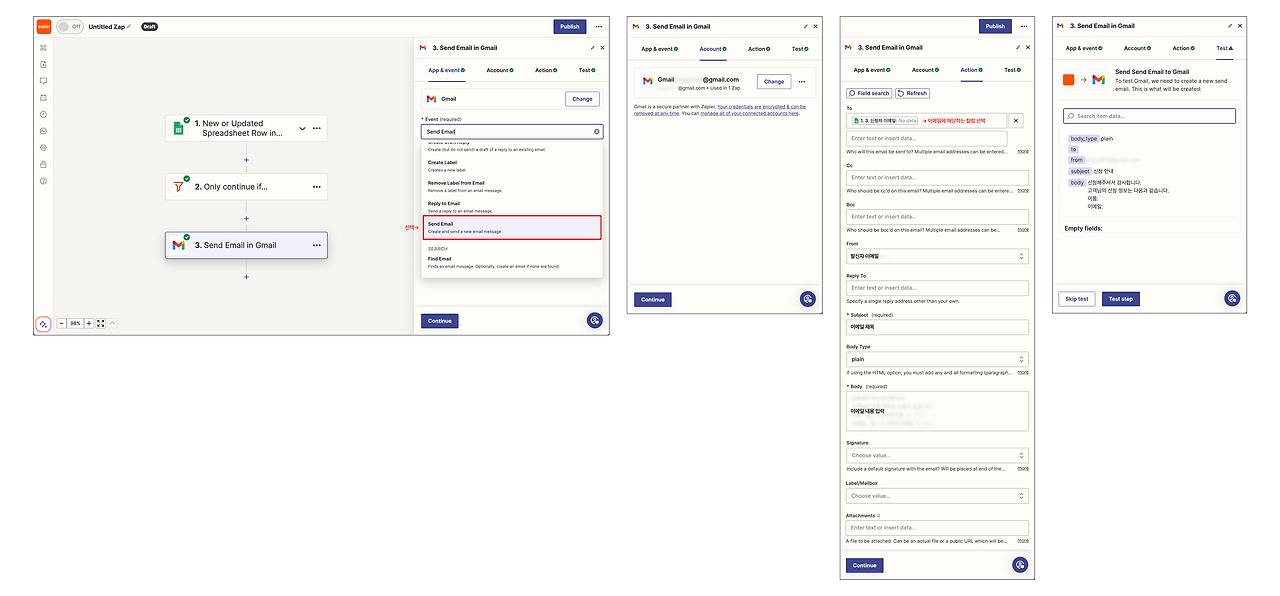
Task: Click the Refresh button in the Action panel
Action: pyautogui.click(x=912, y=93)
